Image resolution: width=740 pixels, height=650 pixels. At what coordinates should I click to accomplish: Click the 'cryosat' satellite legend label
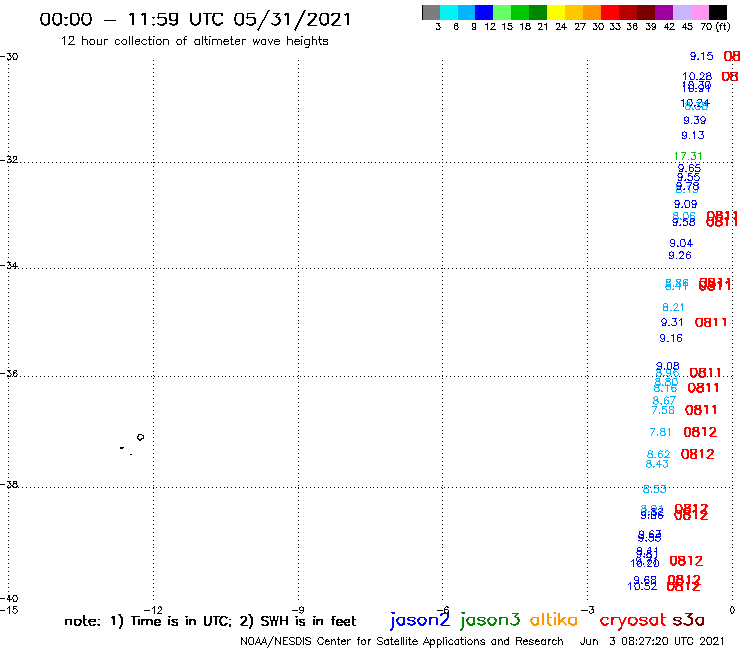point(633,621)
